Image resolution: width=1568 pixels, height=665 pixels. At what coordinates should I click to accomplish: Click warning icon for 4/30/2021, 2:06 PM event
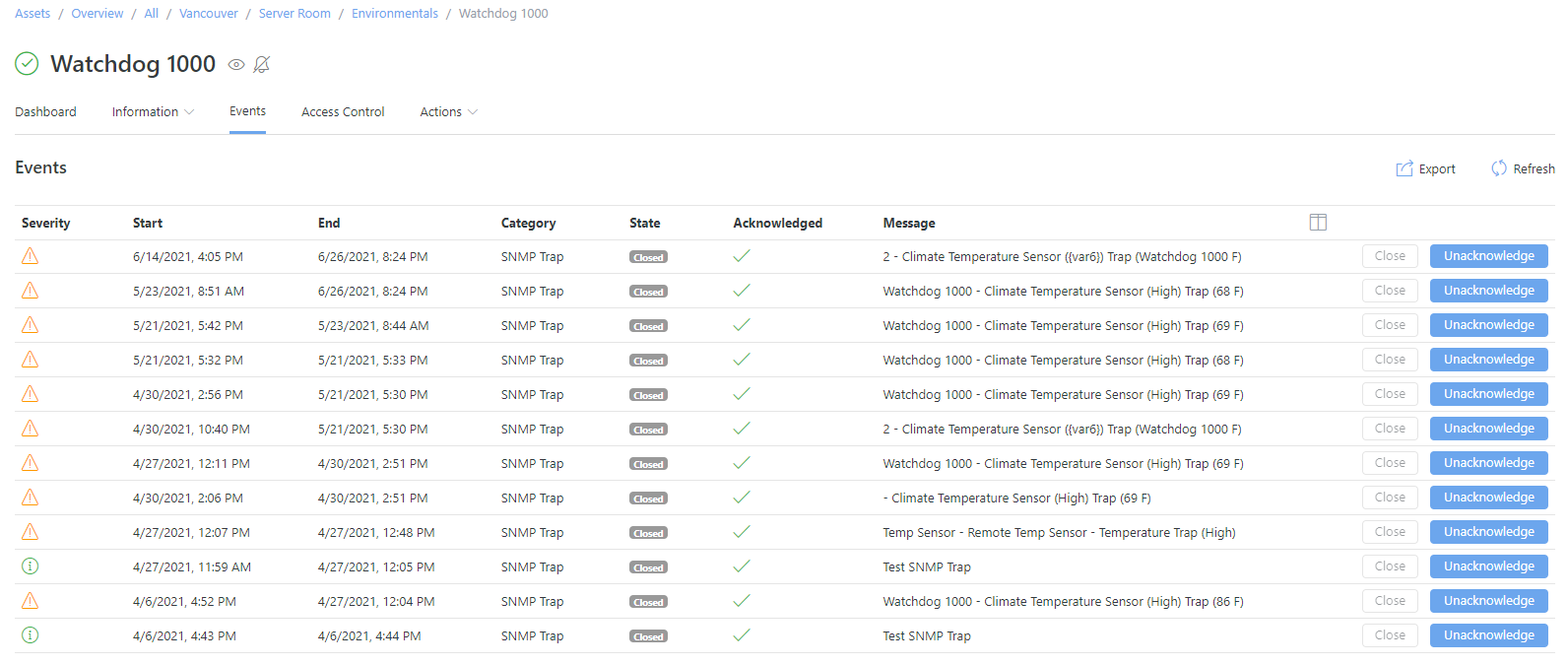(31, 498)
